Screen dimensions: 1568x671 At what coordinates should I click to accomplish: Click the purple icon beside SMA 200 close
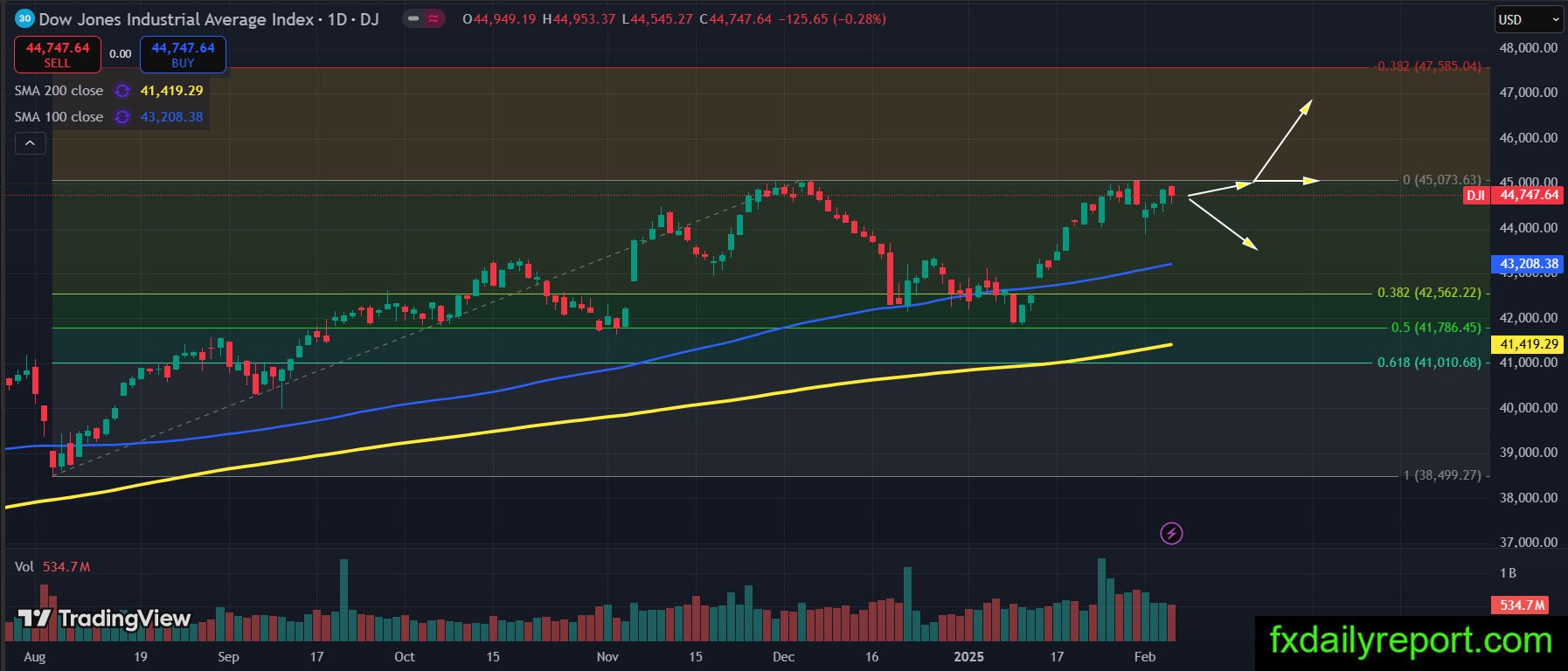[122, 91]
